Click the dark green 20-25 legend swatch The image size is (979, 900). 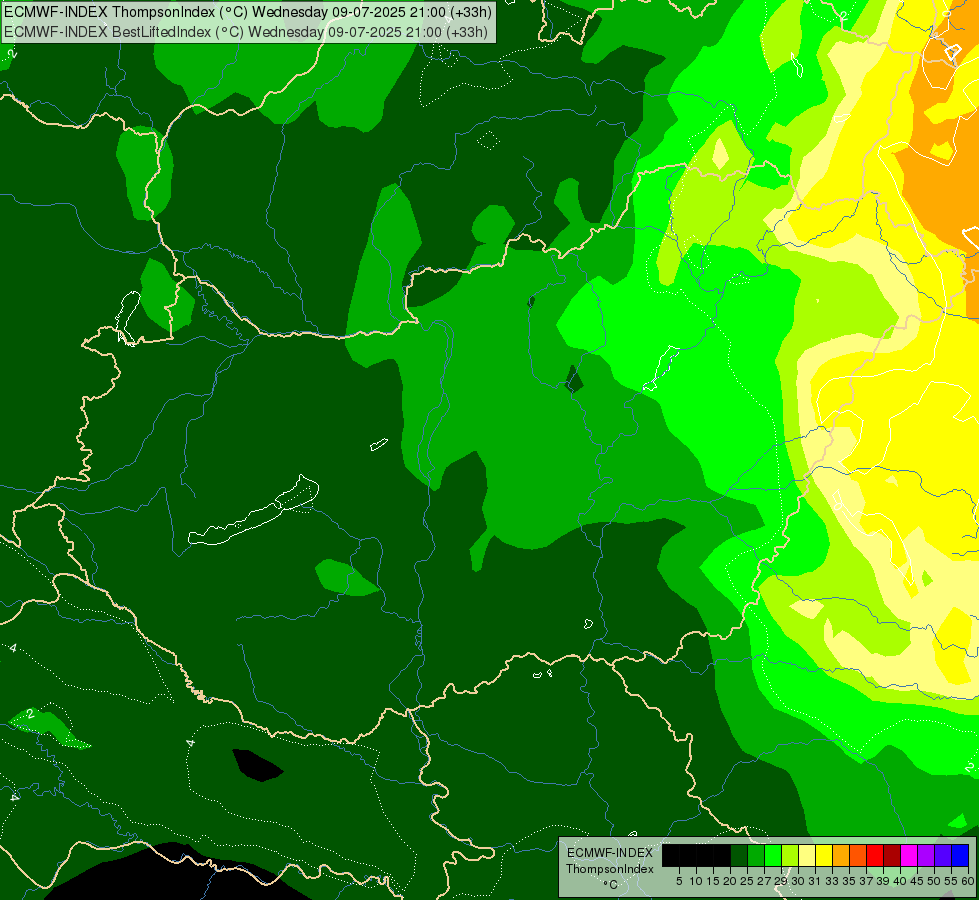click(x=739, y=855)
